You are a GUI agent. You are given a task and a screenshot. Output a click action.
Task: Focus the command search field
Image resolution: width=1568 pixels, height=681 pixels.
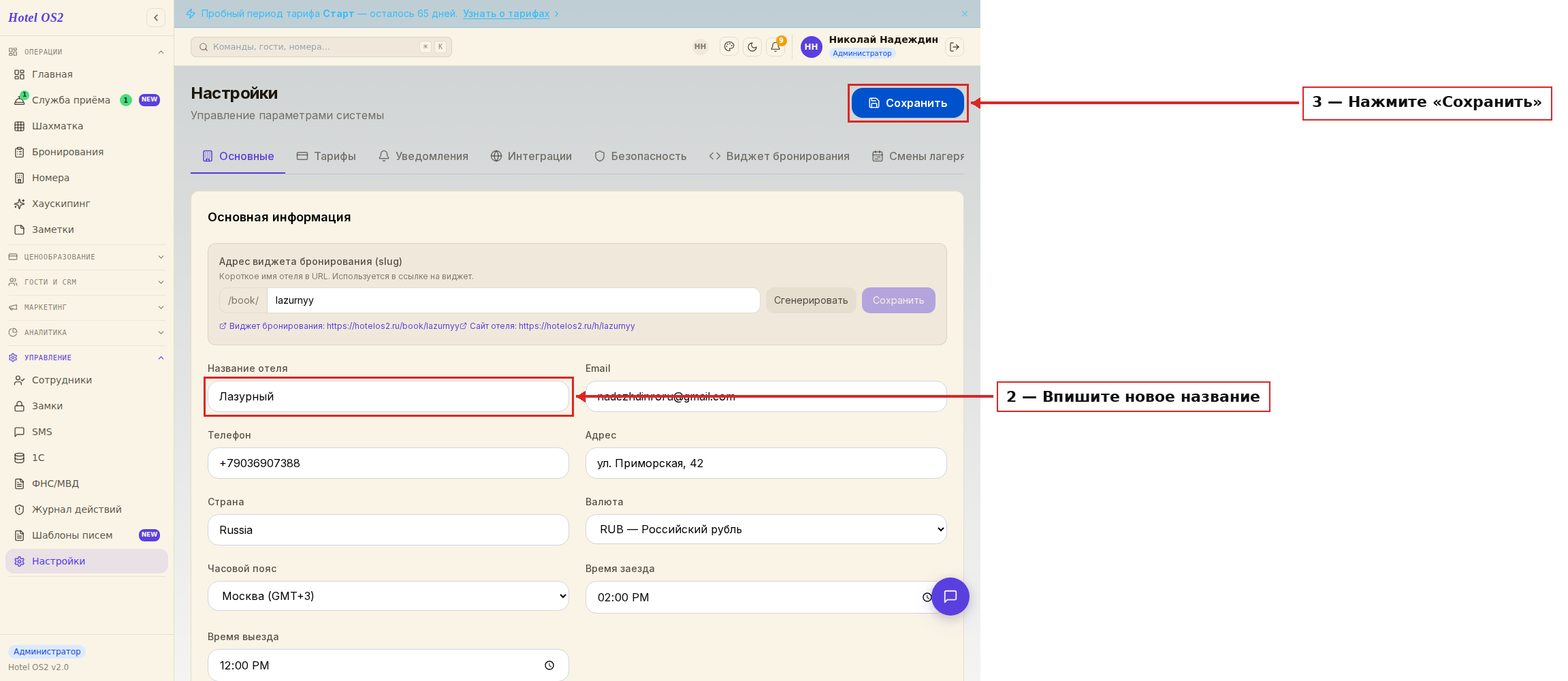321,47
